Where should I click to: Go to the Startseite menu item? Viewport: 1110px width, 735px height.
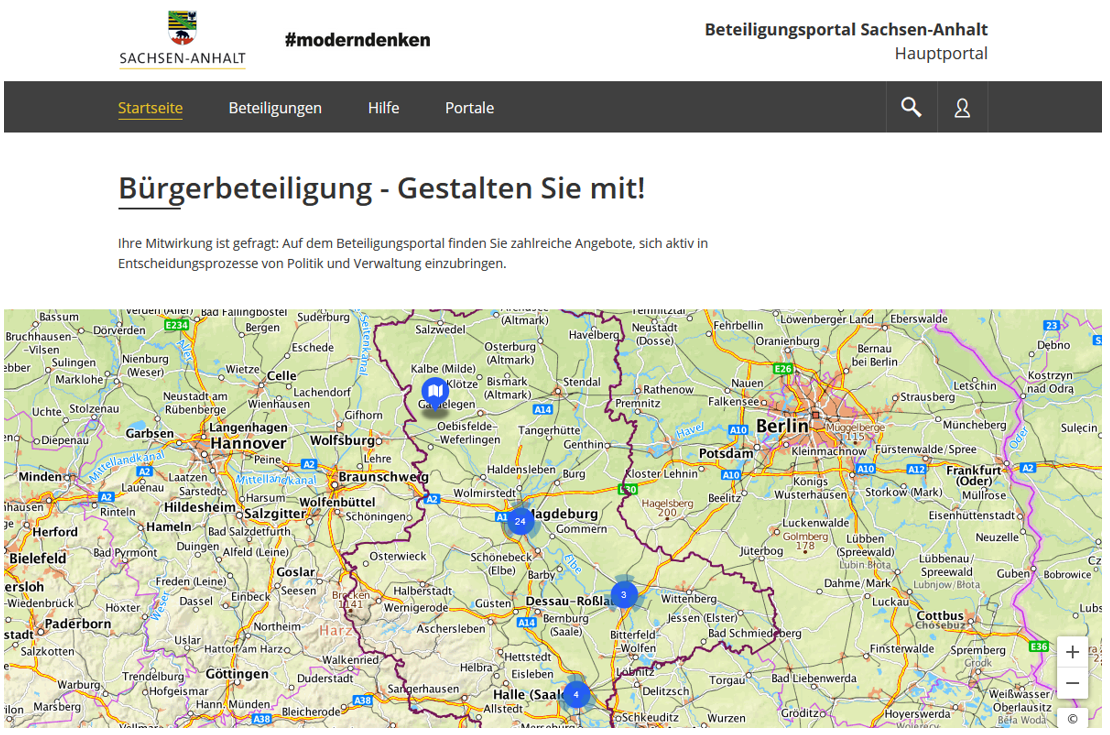[x=150, y=108]
